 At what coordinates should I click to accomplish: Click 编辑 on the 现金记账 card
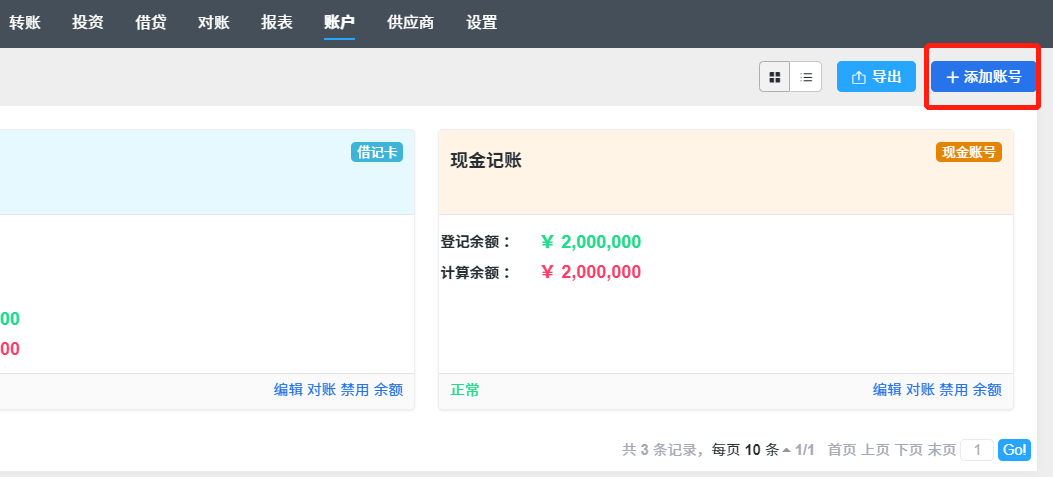(x=887, y=390)
